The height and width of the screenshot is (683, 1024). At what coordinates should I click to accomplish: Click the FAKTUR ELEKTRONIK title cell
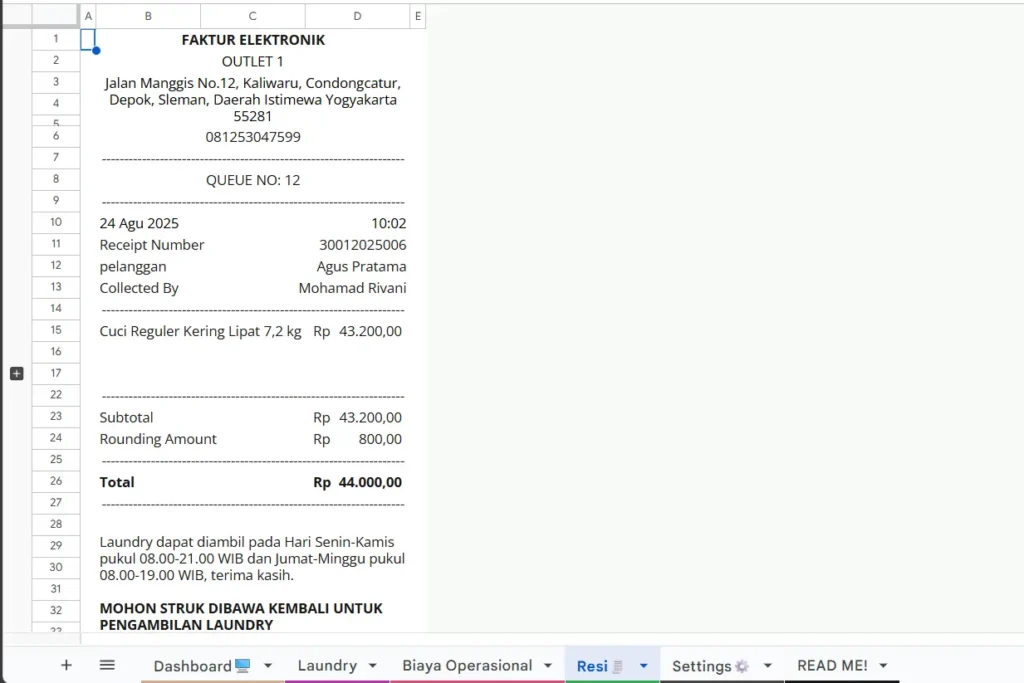pos(253,40)
